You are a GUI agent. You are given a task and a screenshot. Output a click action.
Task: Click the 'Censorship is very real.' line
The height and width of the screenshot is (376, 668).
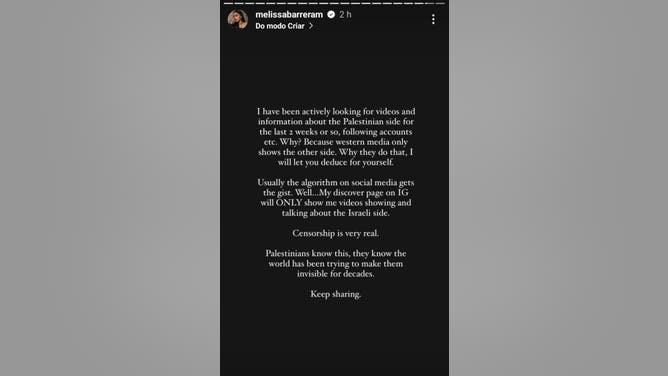point(336,233)
